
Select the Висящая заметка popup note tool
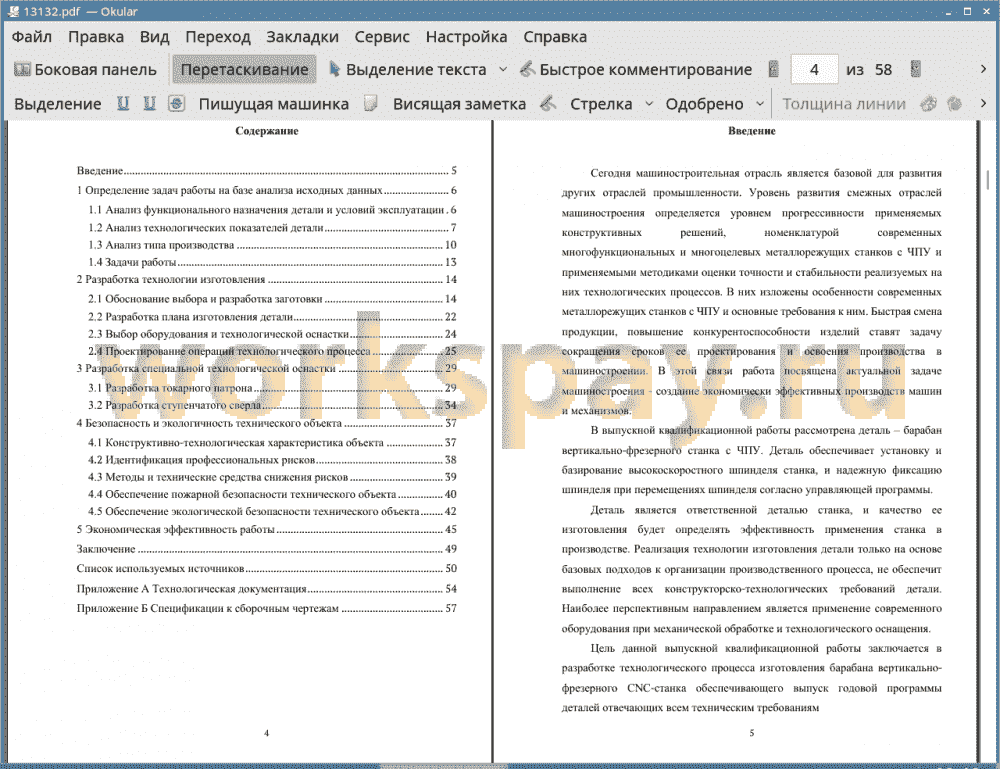tap(459, 104)
